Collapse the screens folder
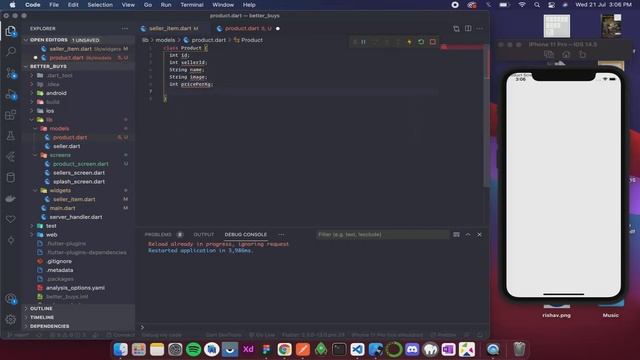The image size is (640, 360). pos(60,155)
